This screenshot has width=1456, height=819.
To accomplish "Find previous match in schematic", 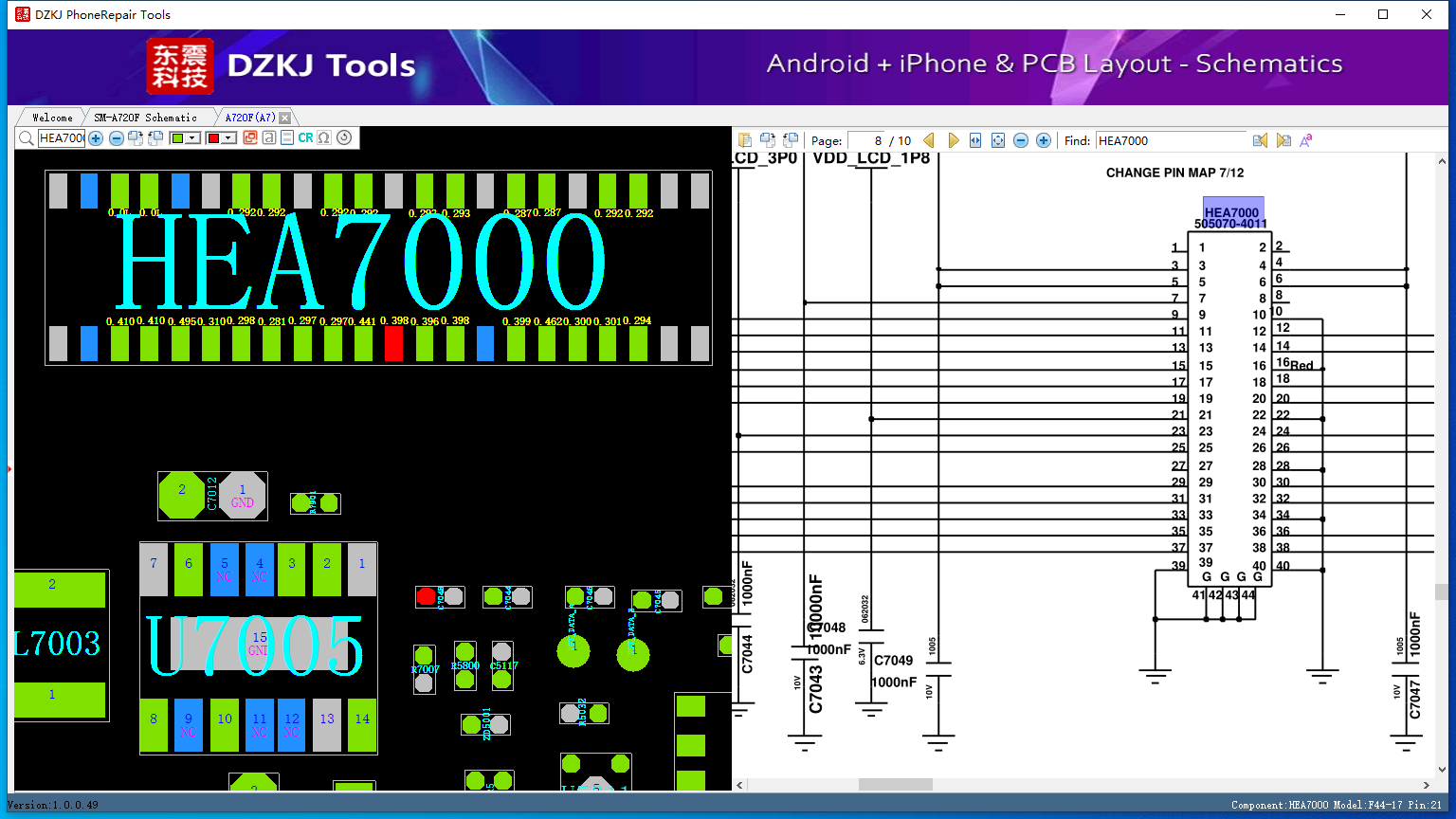I will click(1260, 140).
